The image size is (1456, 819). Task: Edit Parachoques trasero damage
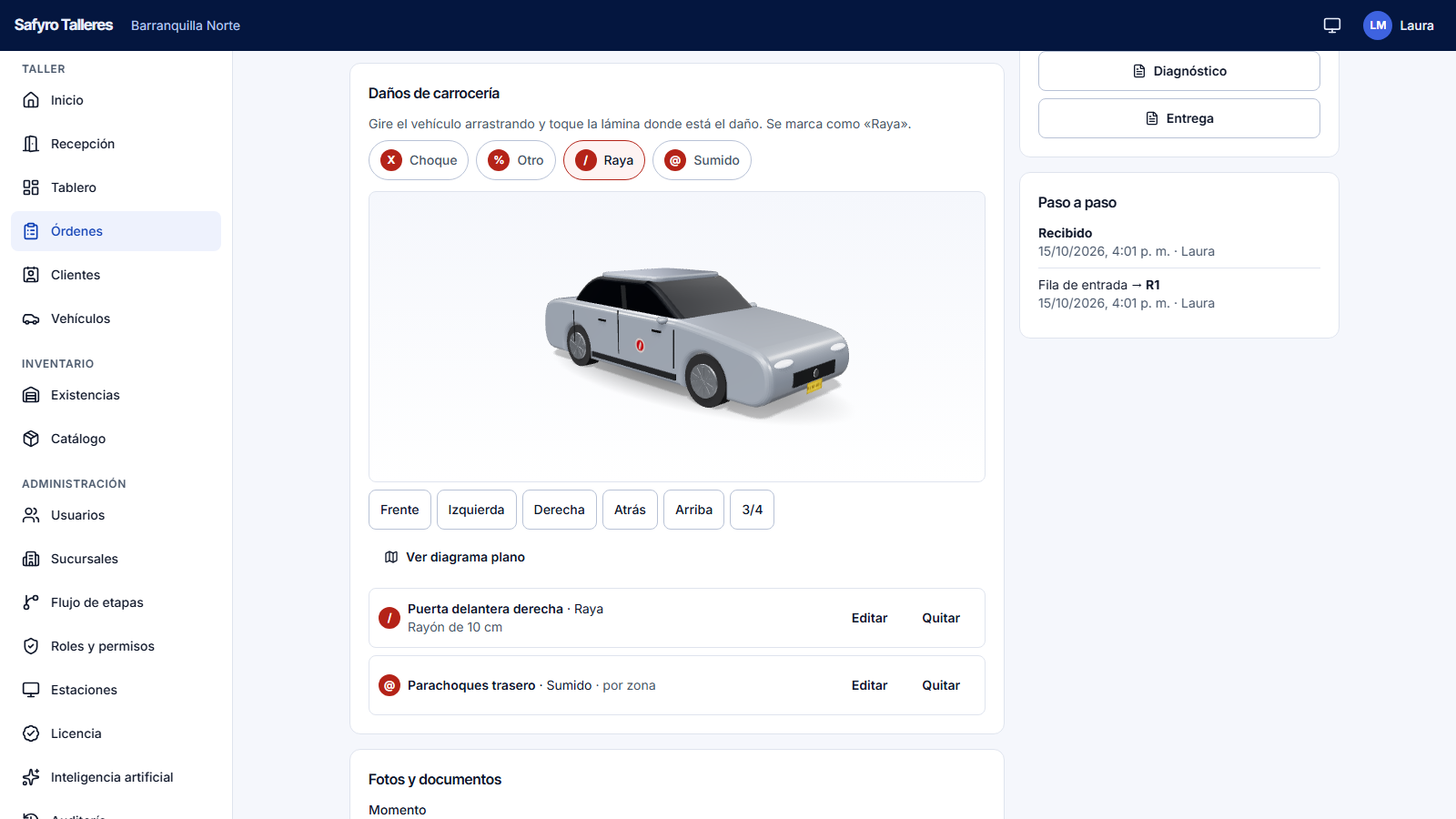[869, 685]
